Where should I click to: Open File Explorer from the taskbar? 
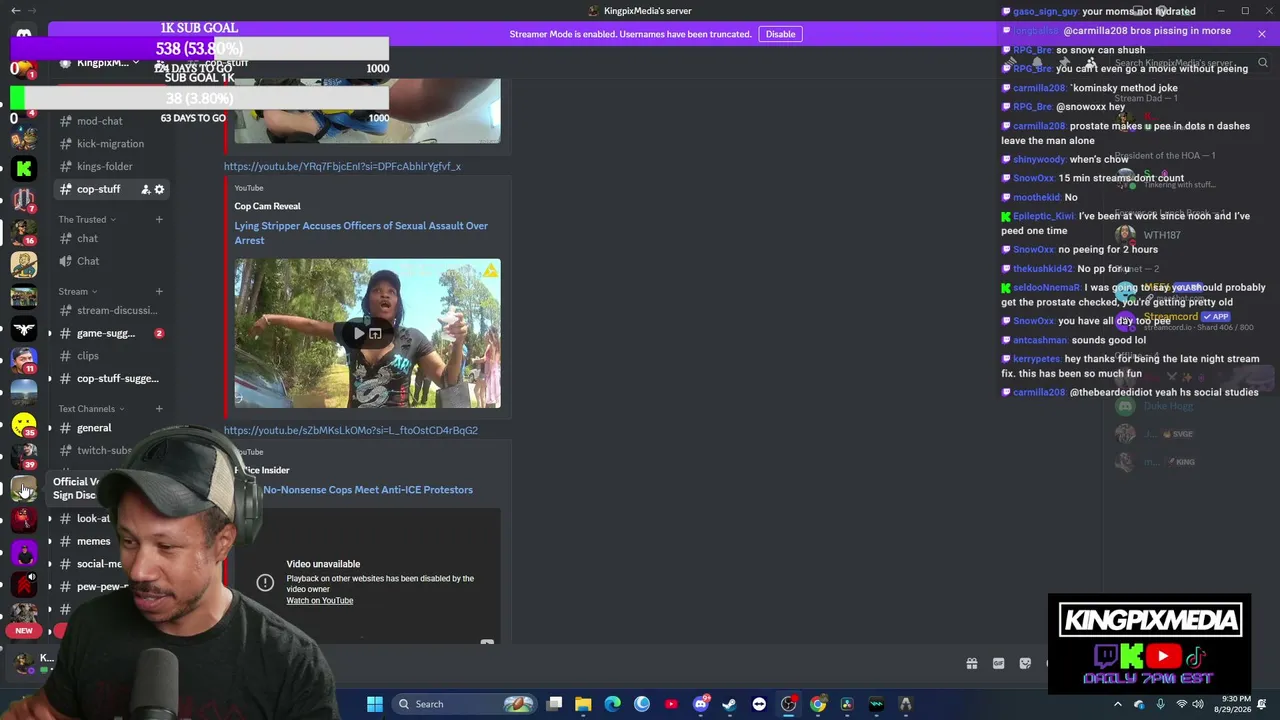583,704
